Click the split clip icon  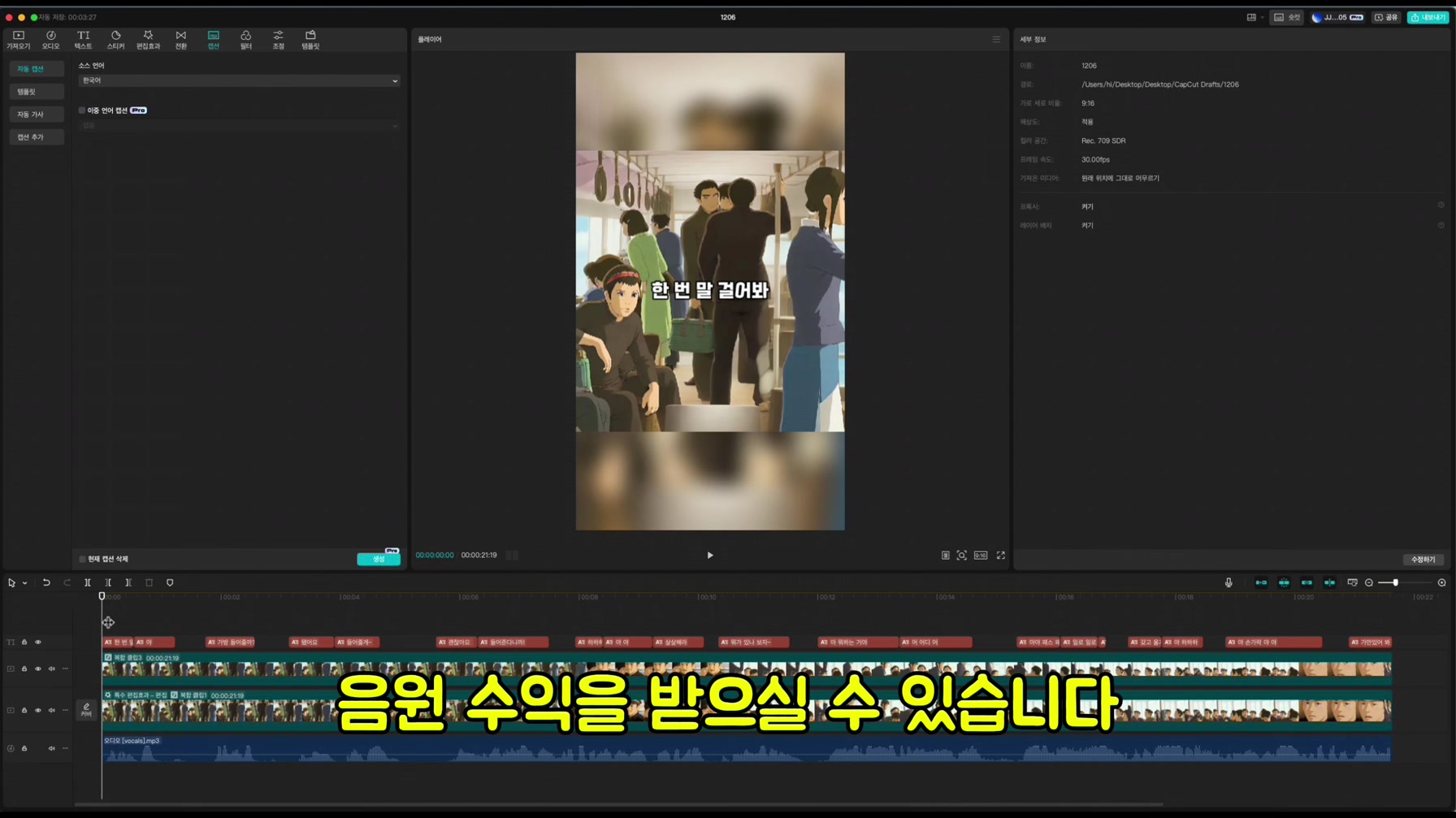point(88,583)
